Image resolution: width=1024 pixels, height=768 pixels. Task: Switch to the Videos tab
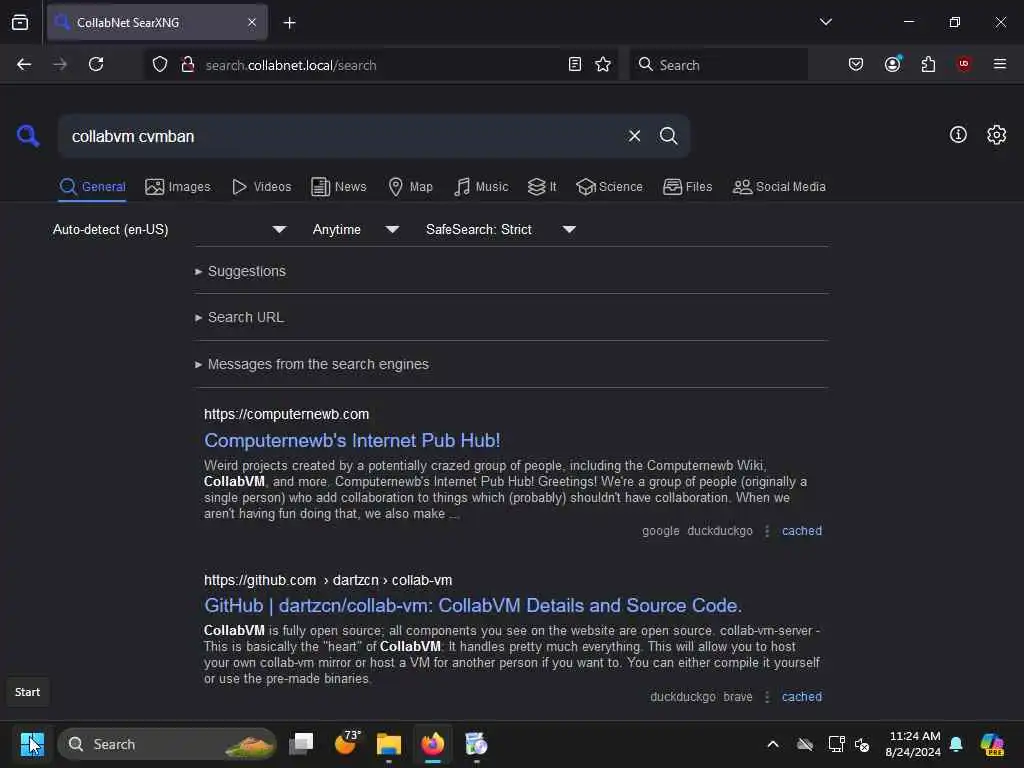261,187
